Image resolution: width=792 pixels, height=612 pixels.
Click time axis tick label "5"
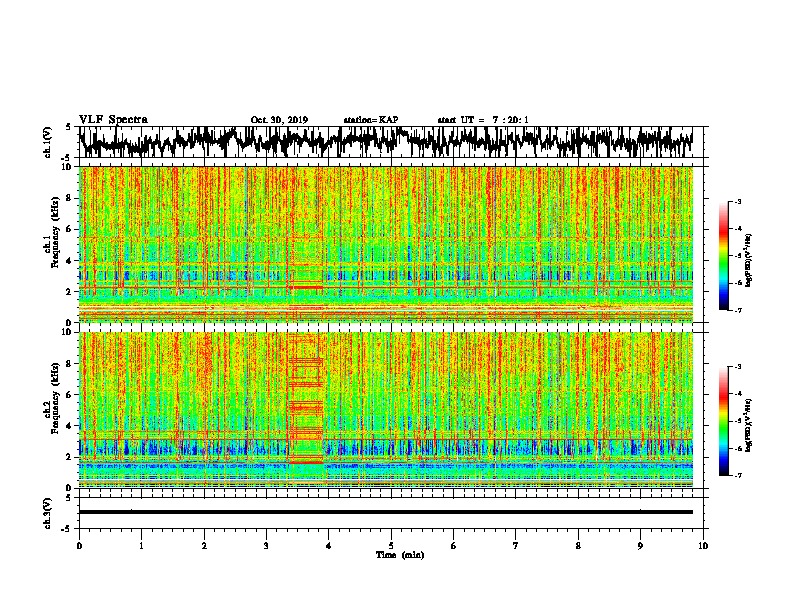[x=391, y=546]
